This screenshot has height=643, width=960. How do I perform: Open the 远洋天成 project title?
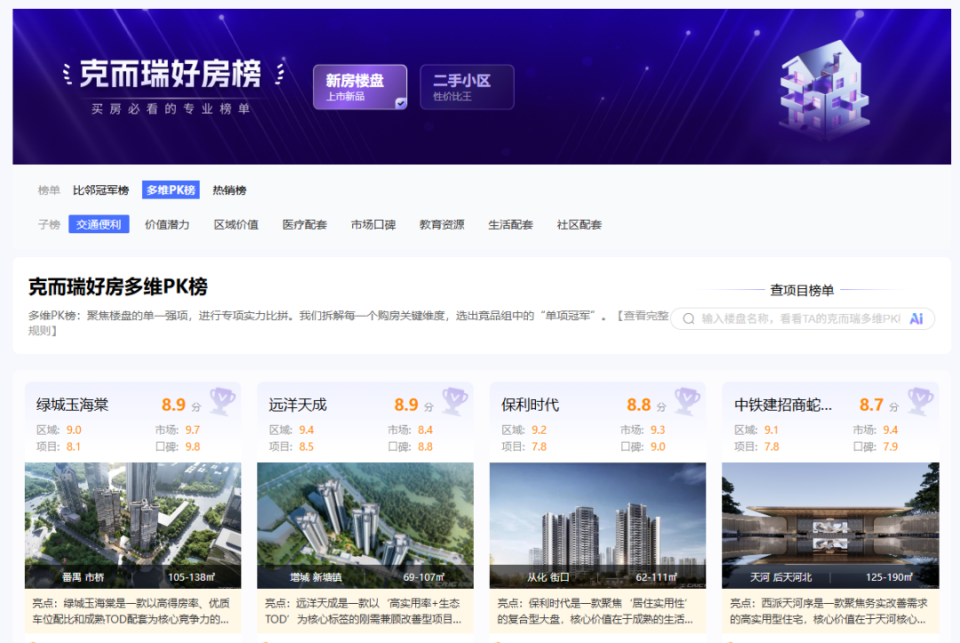pos(298,405)
